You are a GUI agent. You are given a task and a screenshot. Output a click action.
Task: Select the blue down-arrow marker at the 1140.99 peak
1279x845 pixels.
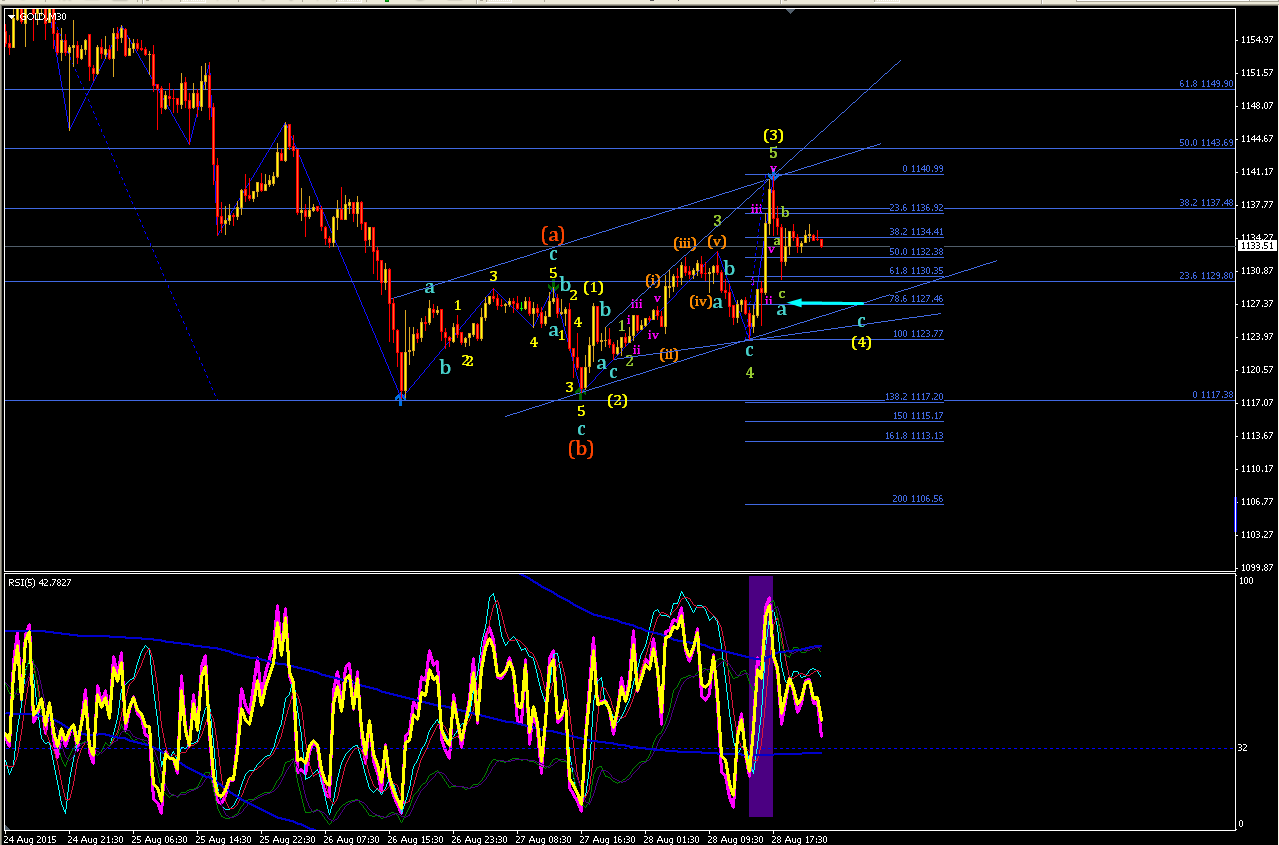coord(773,177)
